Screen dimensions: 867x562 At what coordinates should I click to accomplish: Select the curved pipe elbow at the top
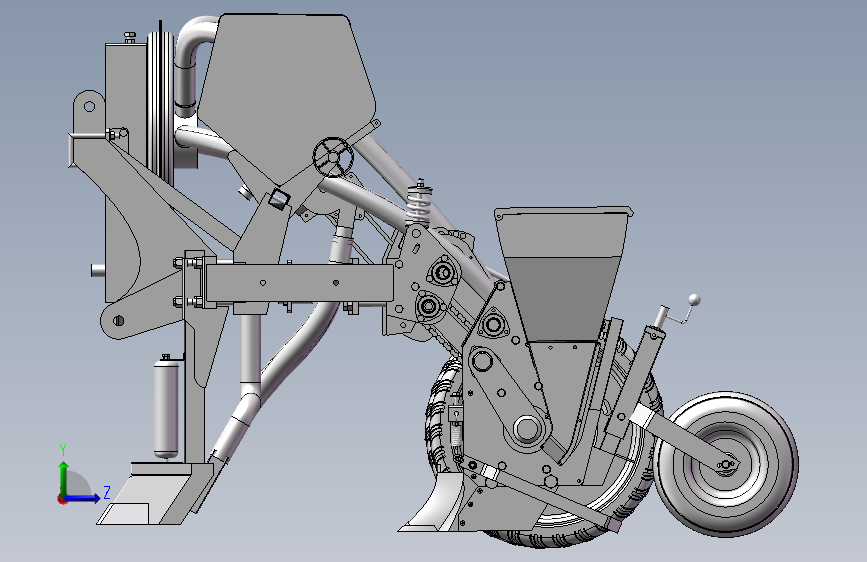pos(194,41)
